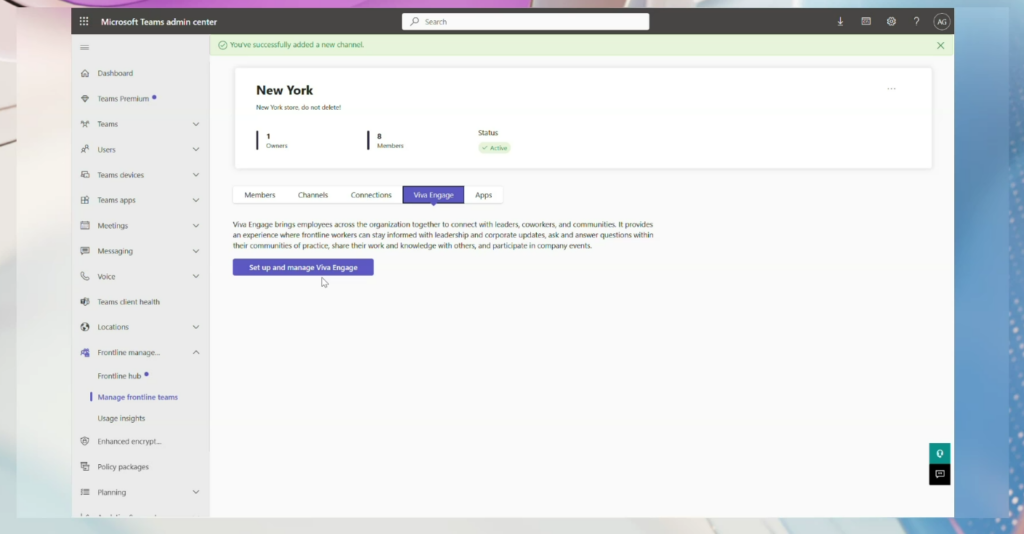Screen dimensions: 1024x534
Task: Click the Teams apps icon
Action: (x=85, y=200)
